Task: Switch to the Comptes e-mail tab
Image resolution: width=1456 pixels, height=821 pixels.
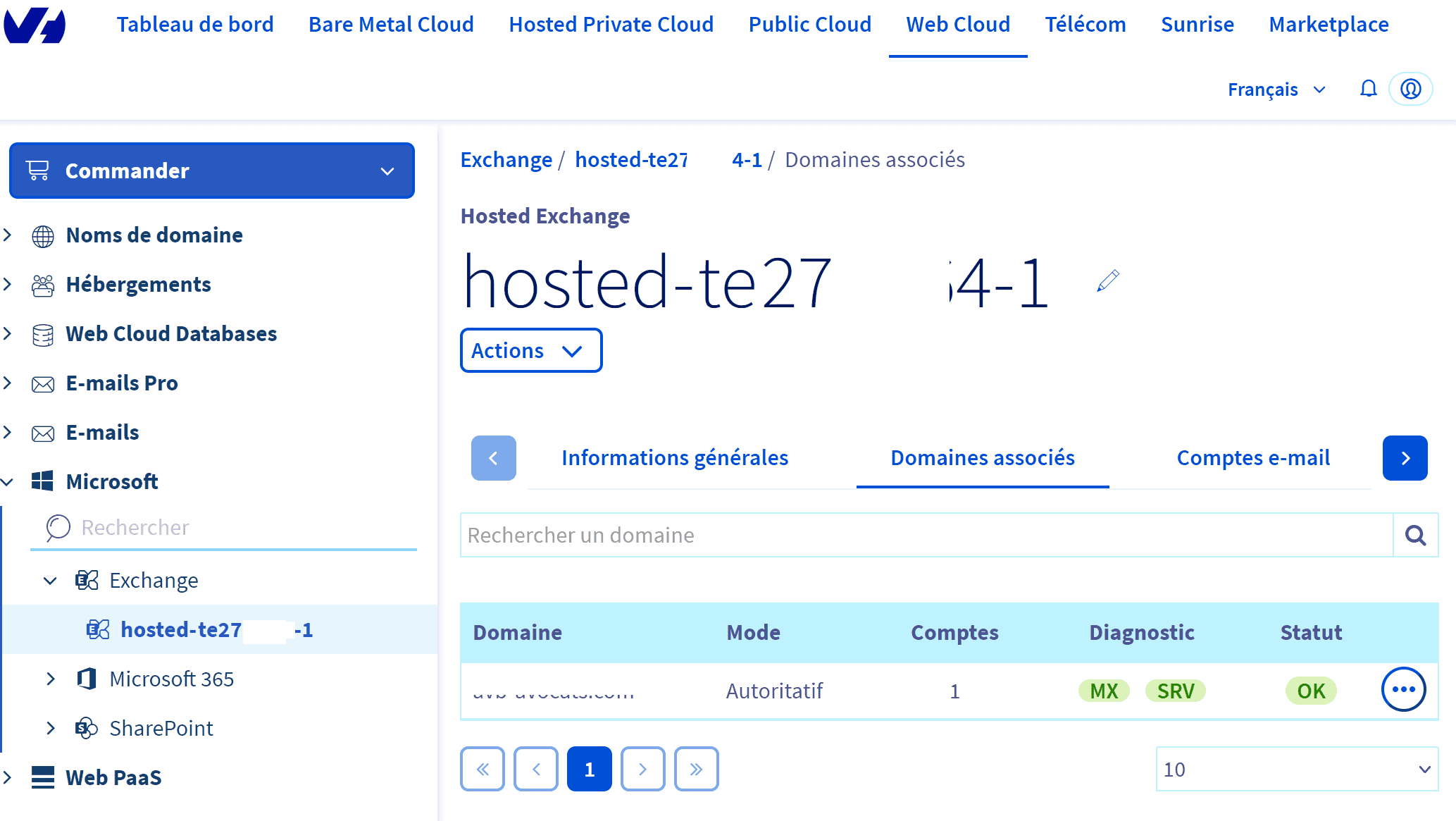Action: click(x=1253, y=458)
